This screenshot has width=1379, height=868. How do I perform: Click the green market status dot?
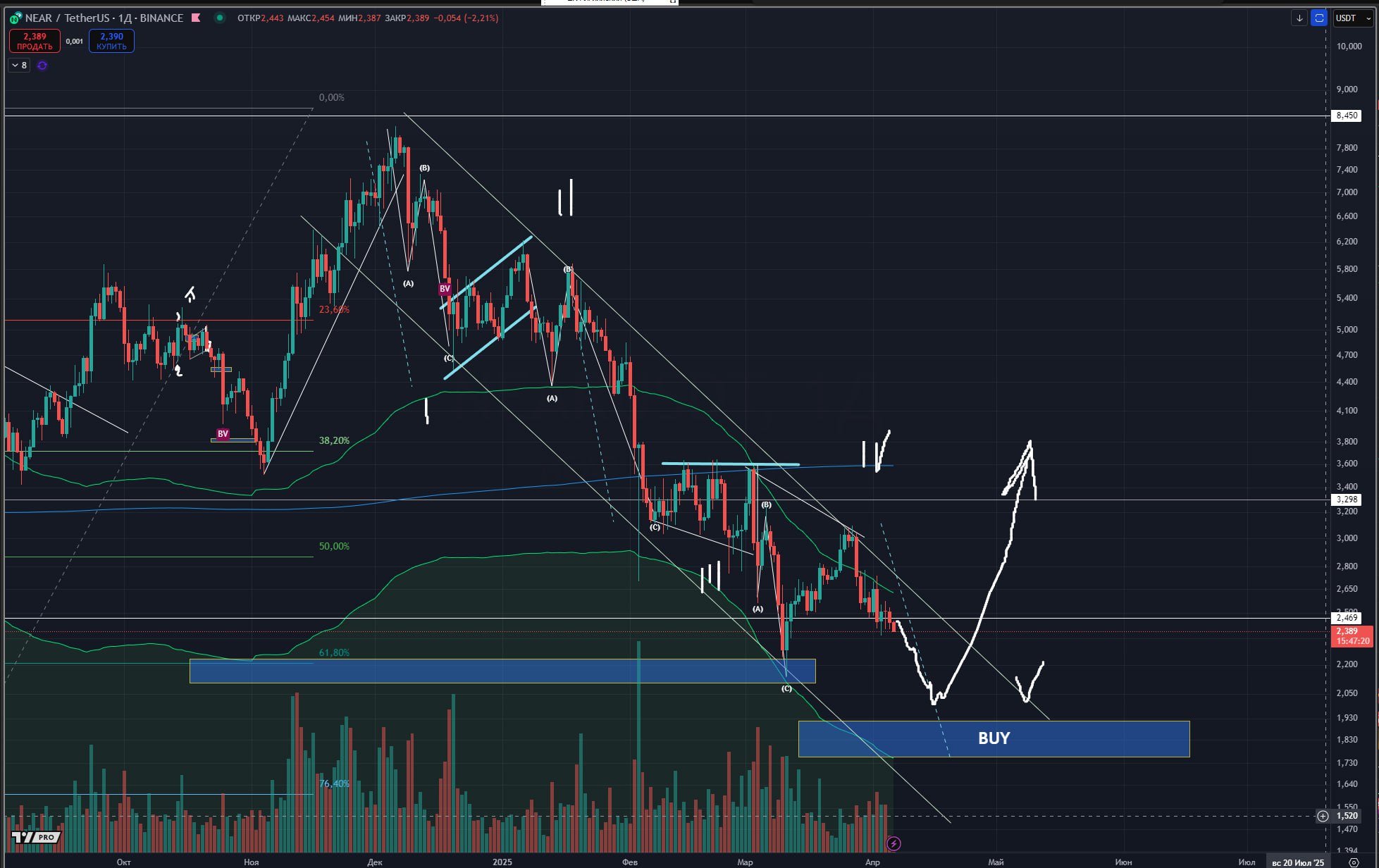tap(220, 18)
